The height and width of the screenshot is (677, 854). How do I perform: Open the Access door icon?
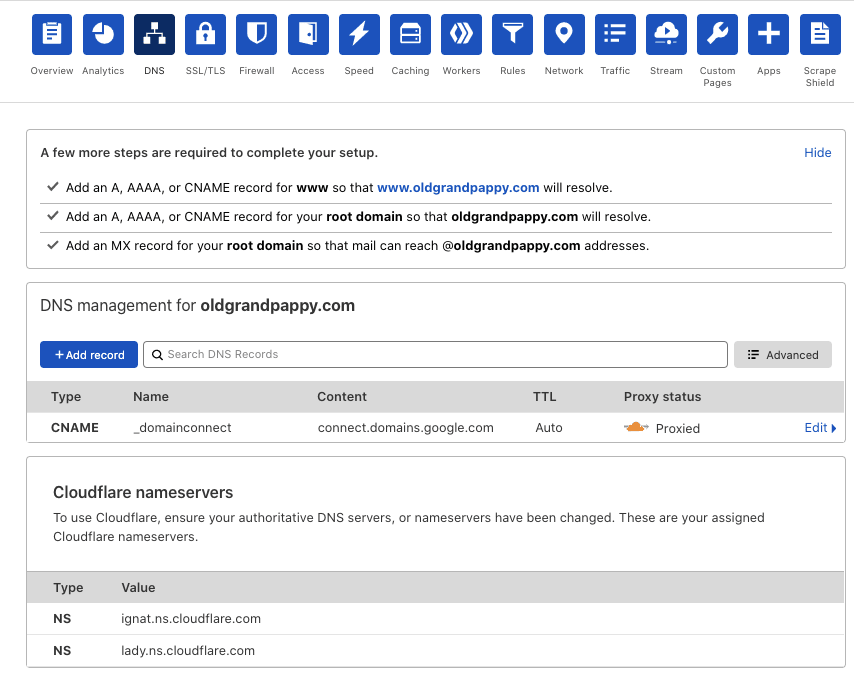click(308, 34)
